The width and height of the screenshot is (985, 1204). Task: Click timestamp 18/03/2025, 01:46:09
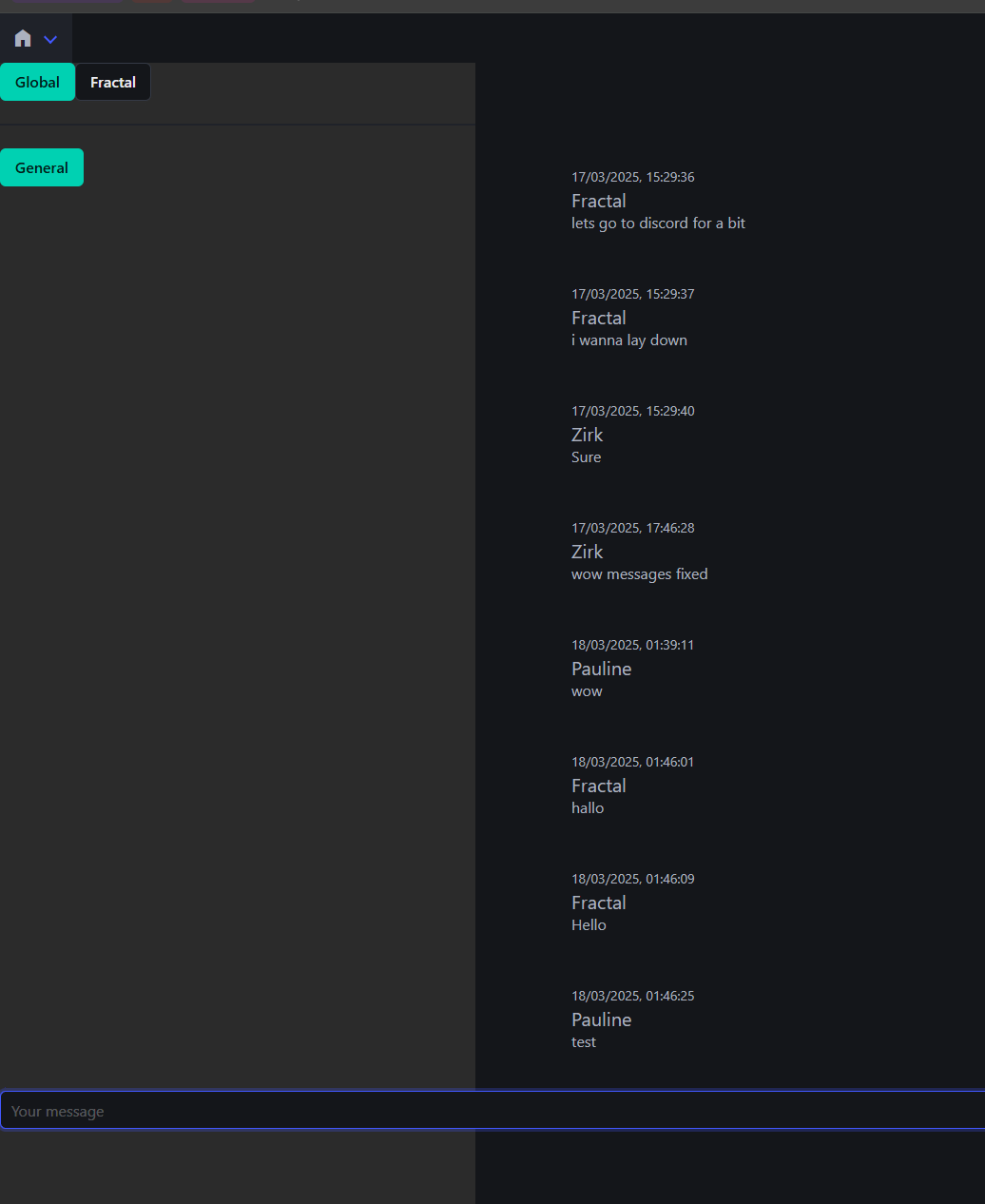click(632, 879)
